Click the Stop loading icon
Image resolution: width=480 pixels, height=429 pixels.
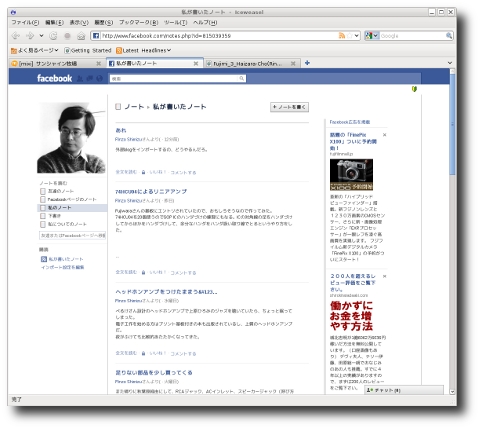click(x=67, y=36)
